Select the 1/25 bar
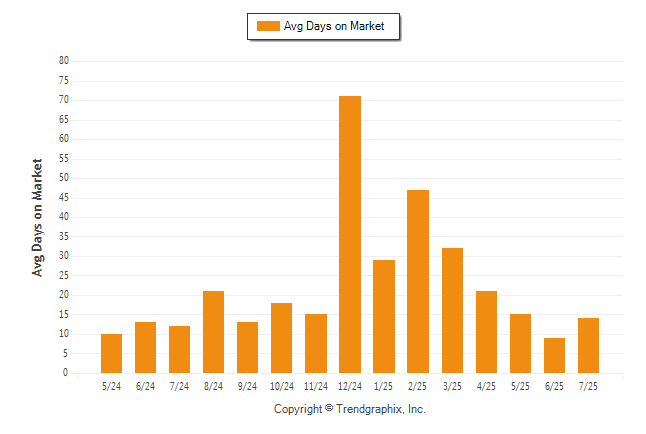 pyautogui.click(x=384, y=317)
